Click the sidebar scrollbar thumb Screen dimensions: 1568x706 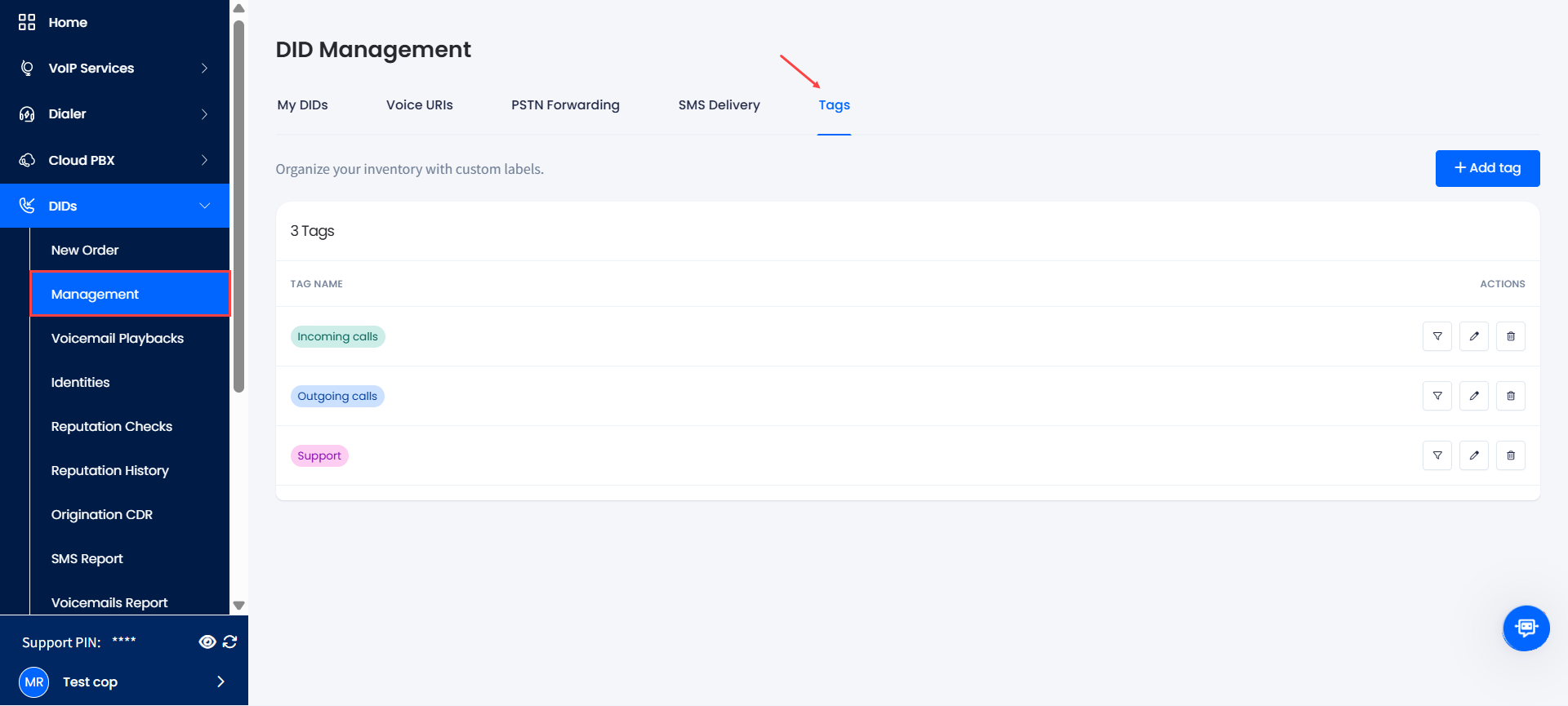coord(239,206)
